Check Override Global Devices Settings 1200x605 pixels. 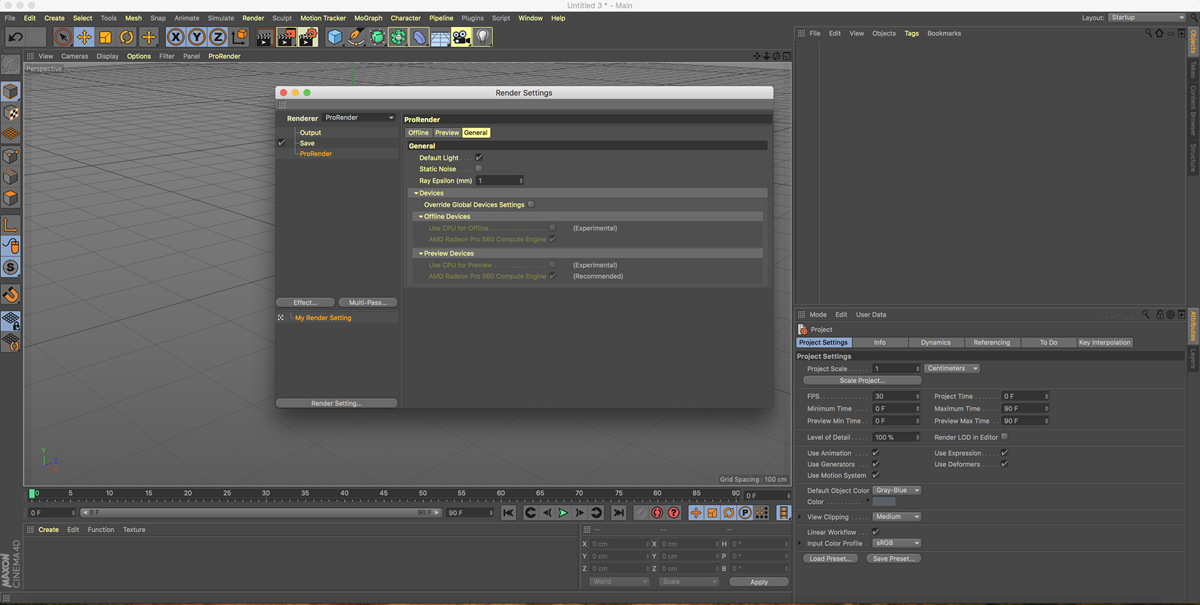pos(531,205)
